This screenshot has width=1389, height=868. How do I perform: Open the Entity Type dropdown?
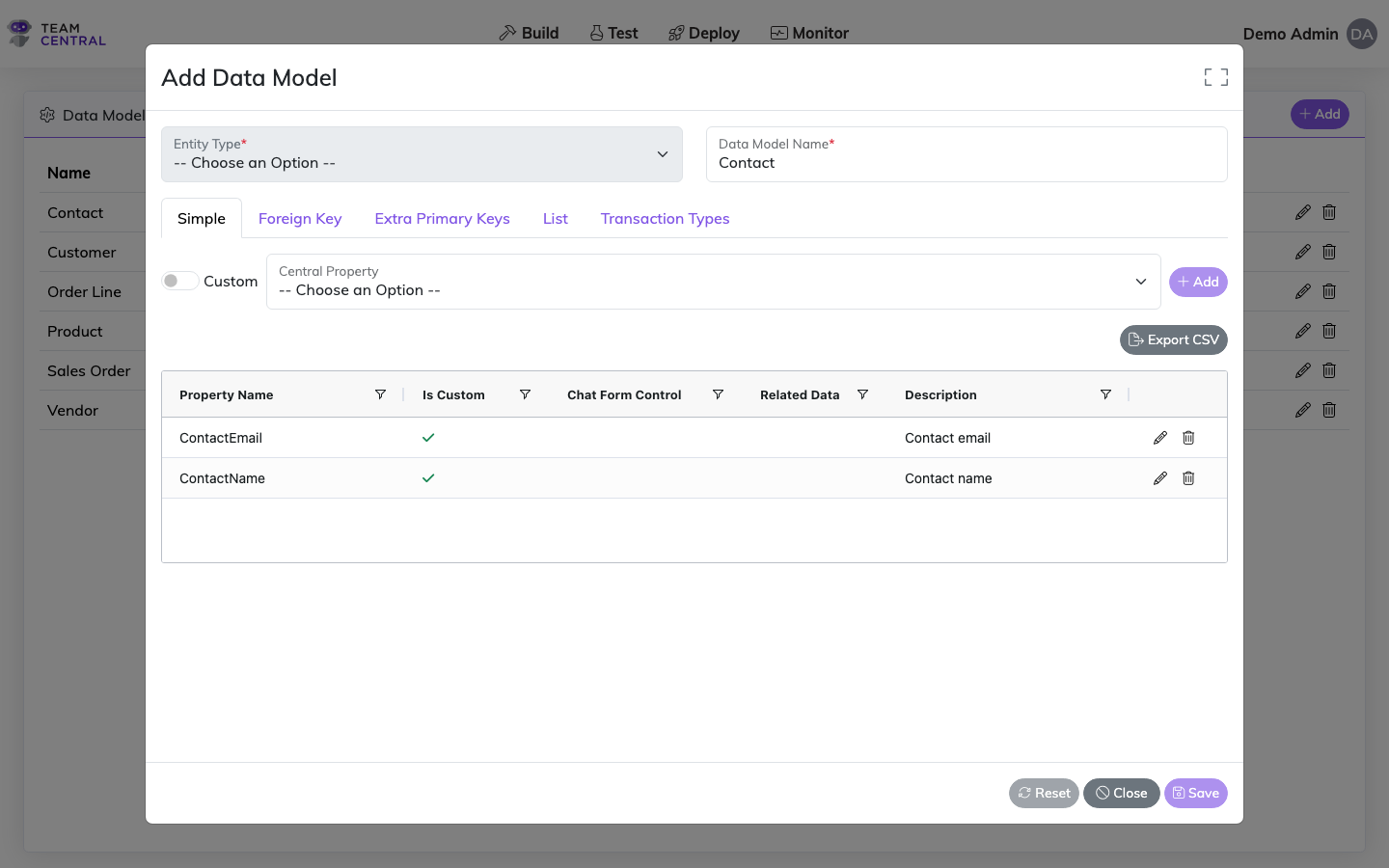point(422,154)
